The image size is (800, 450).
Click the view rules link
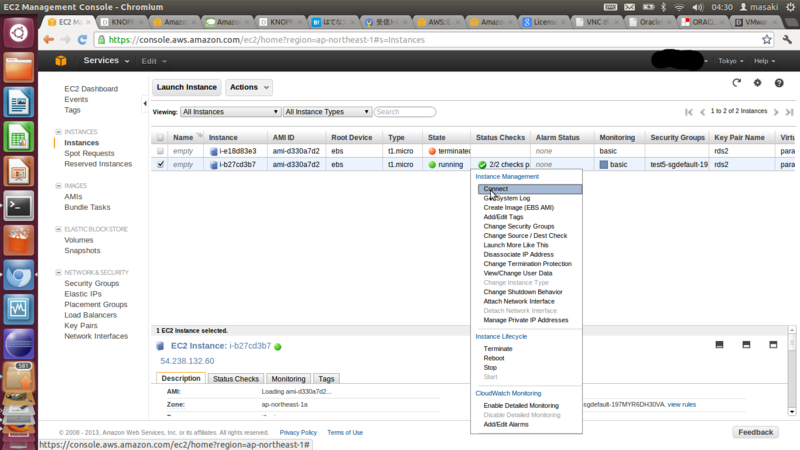pyautogui.click(x=682, y=405)
